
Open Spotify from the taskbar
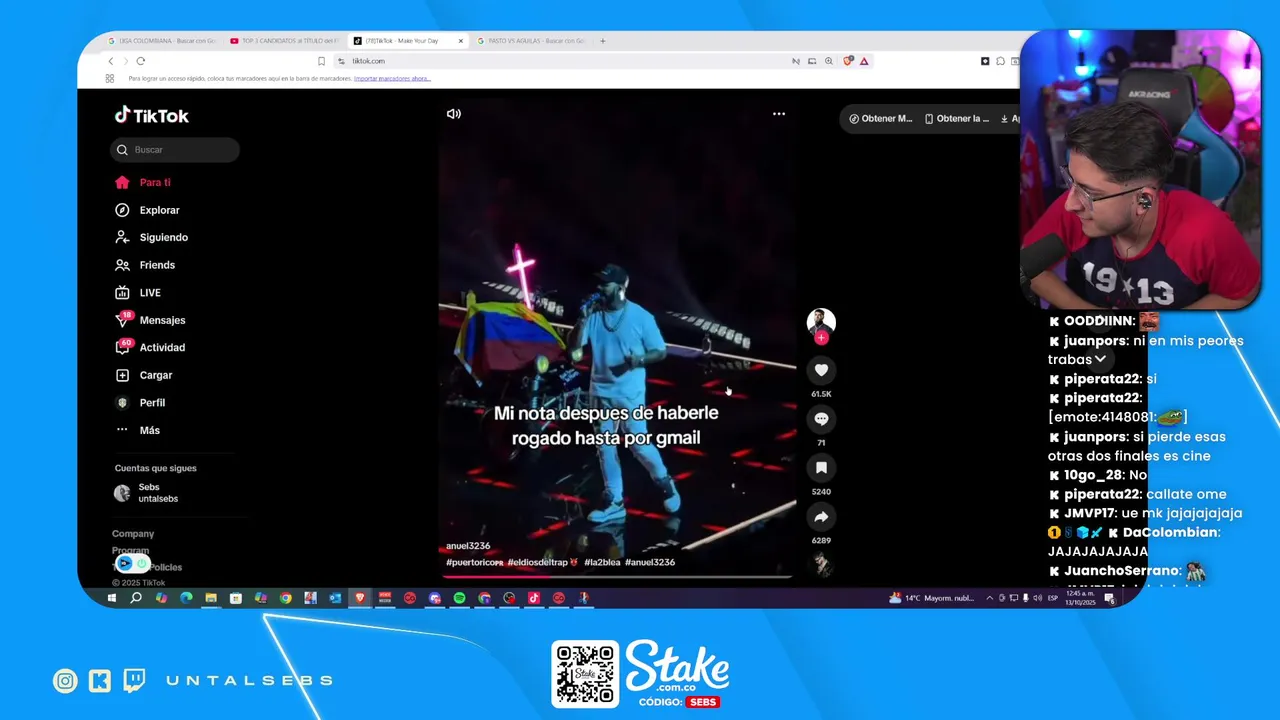(x=460, y=598)
